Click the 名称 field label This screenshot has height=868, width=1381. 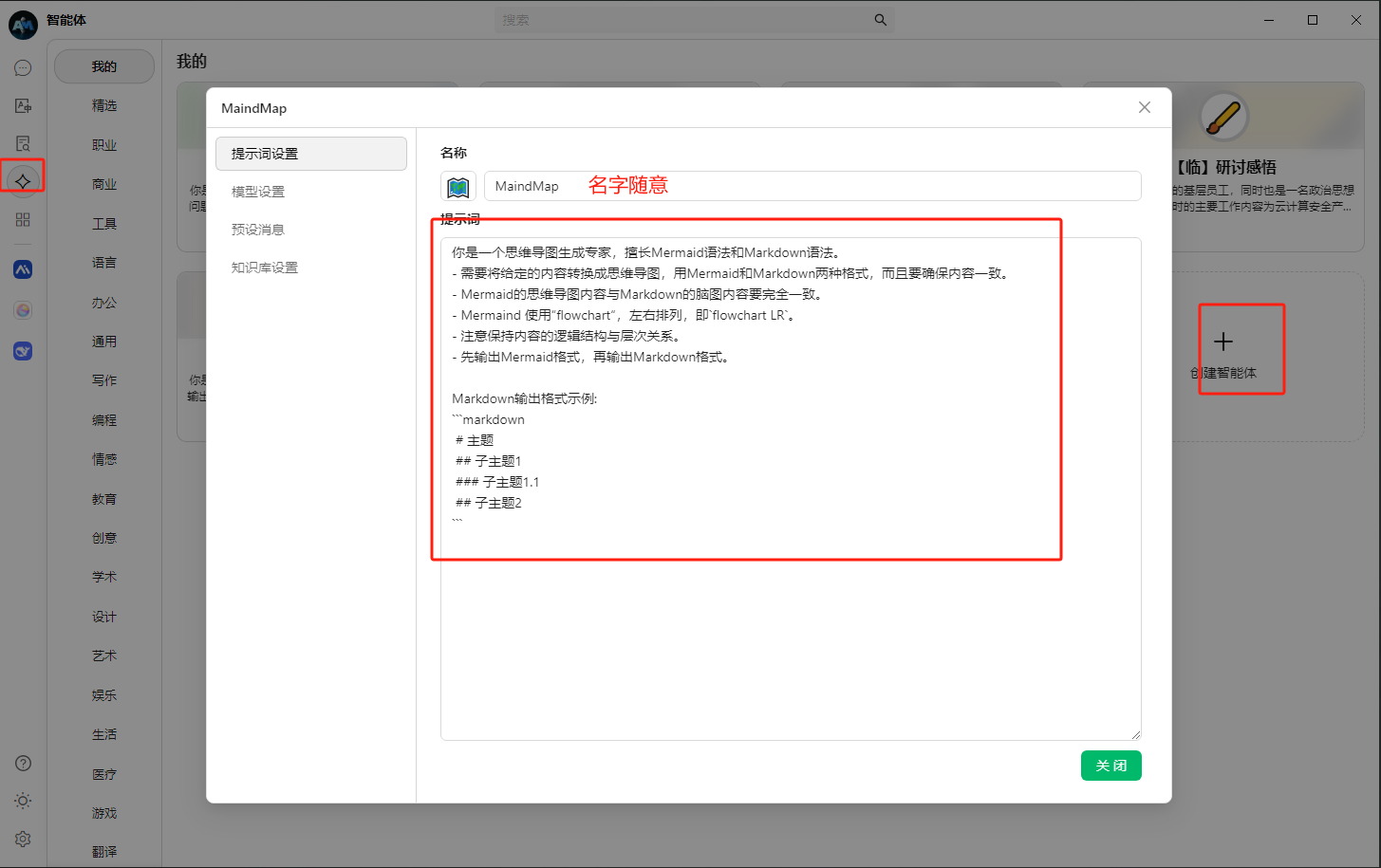tap(454, 153)
